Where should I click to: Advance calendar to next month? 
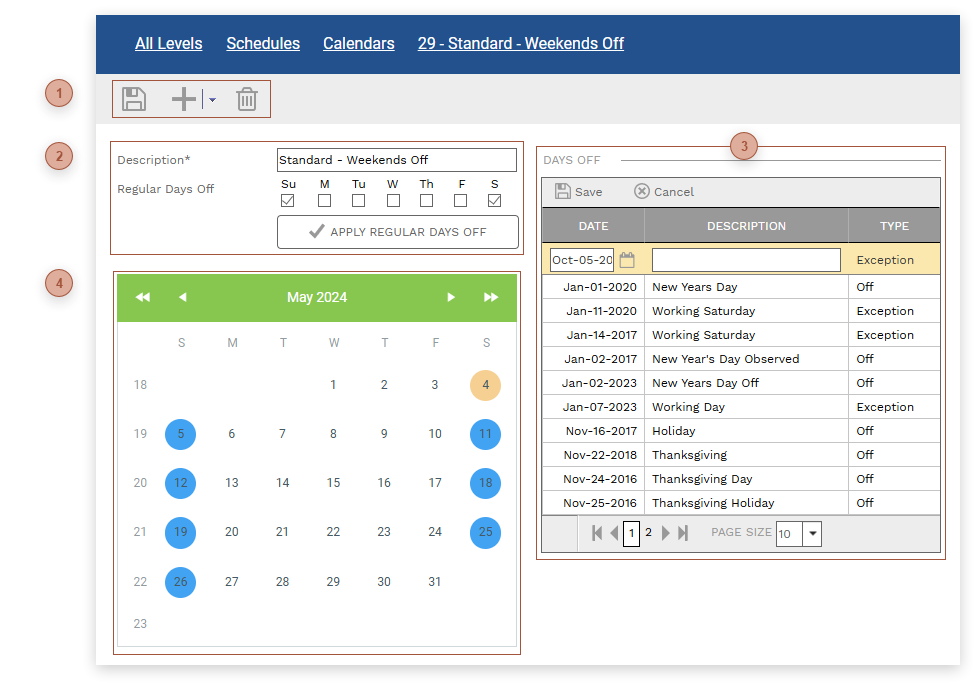451,297
